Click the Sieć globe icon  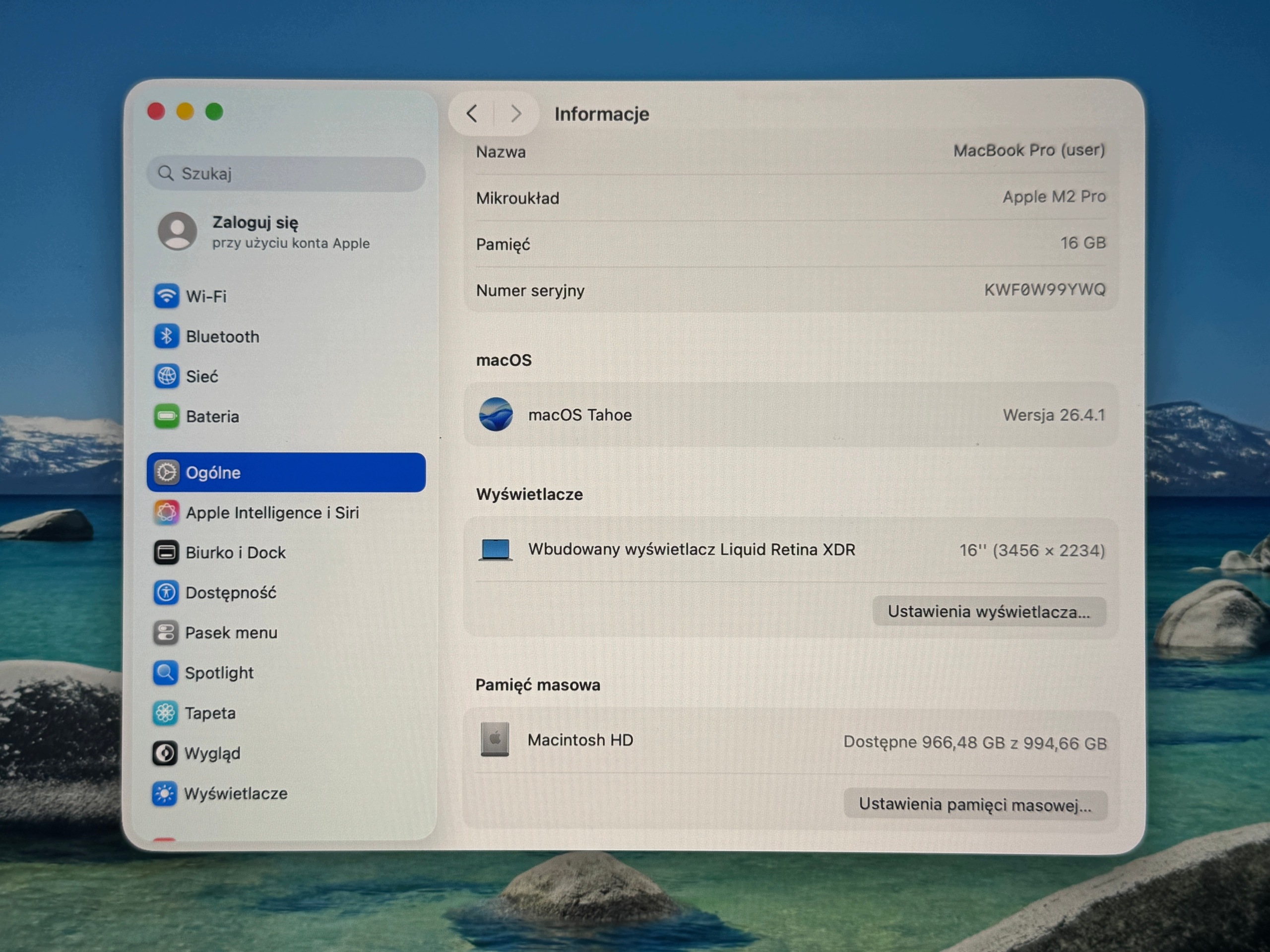click(167, 376)
